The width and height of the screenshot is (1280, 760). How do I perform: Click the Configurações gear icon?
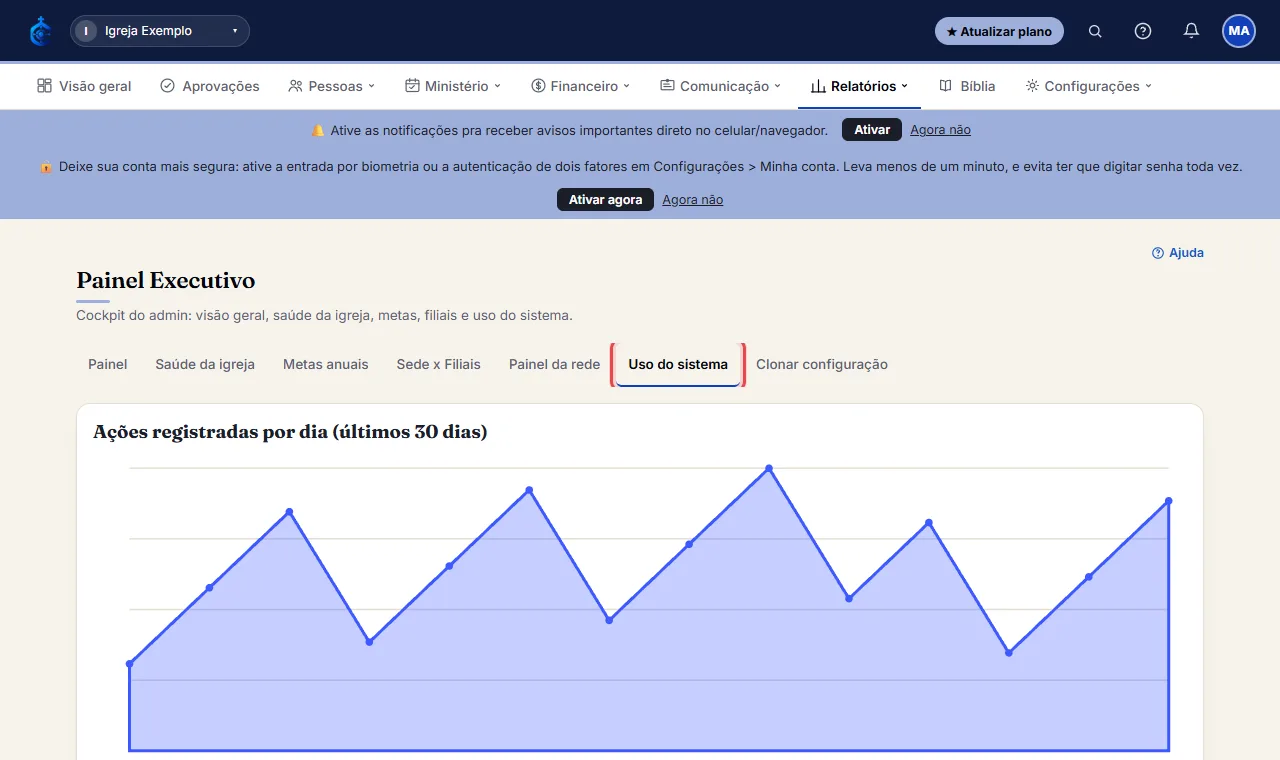tap(1032, 86)
